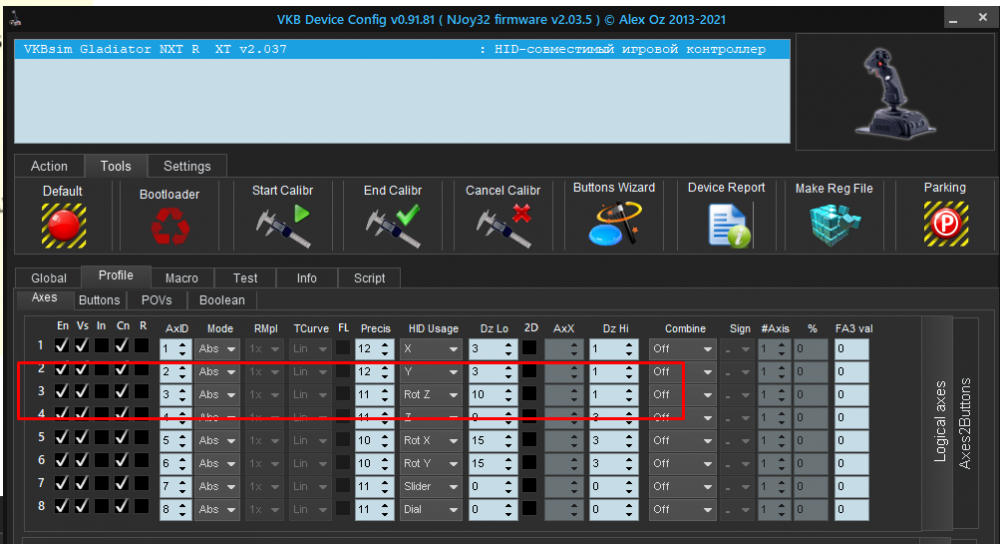Open the Buttons Wizard

pyautogui.click(x=614, y=222)
